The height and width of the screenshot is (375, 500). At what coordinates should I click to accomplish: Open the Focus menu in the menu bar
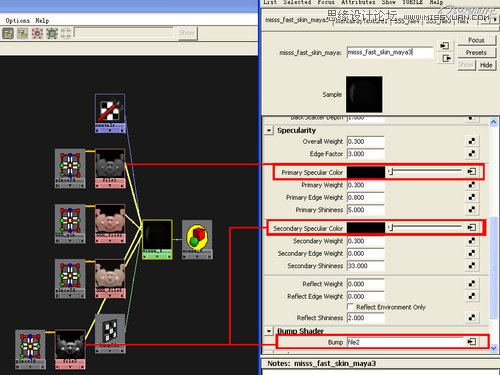pyautogui.click(x=326, y=2)
